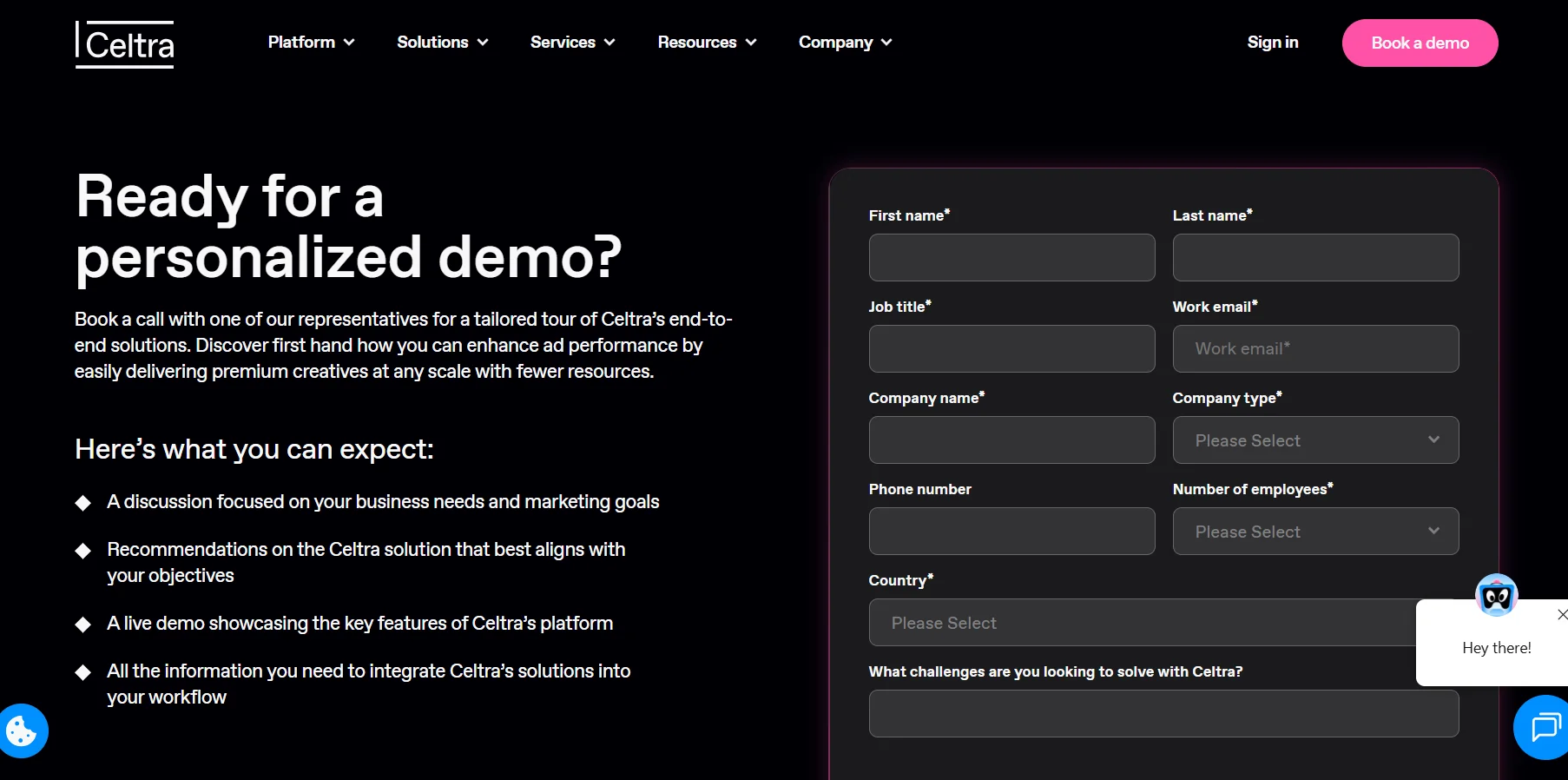Expand the Solutions menu
Image resolution: width=1568 pixels, height=780 pixels.
pyautogui.click(x=443, y=42)
